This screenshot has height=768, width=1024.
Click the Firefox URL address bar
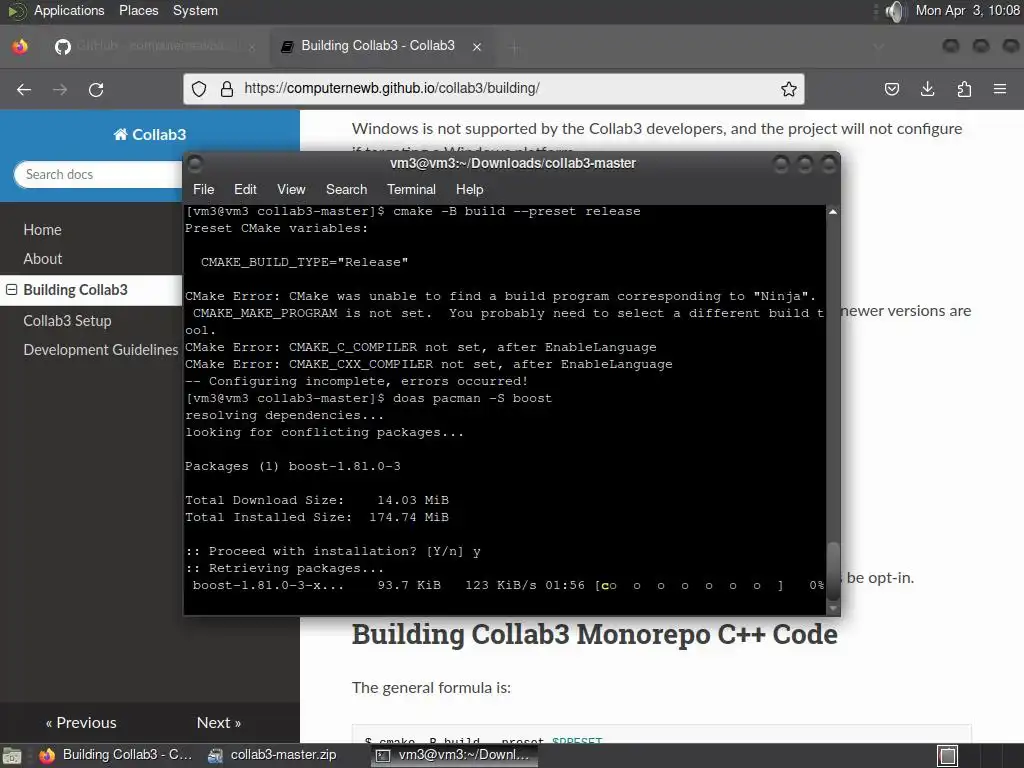(x=494, y=89)
